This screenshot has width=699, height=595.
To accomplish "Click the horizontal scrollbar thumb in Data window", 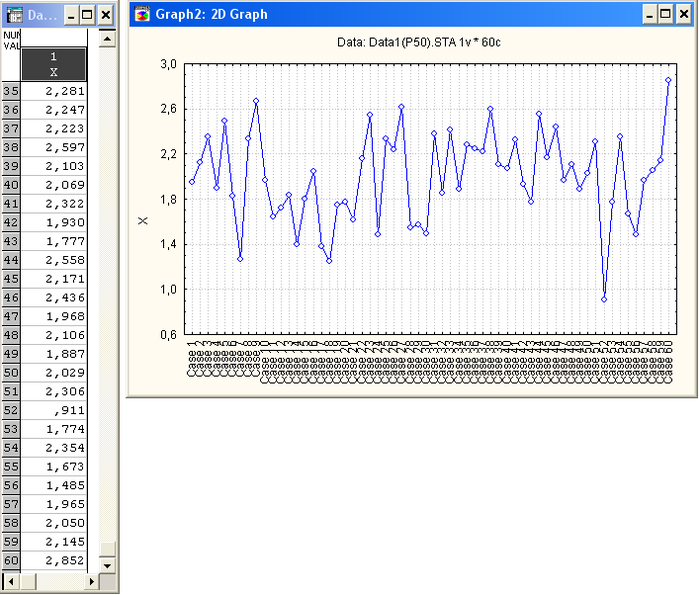I will pos(28,581).
